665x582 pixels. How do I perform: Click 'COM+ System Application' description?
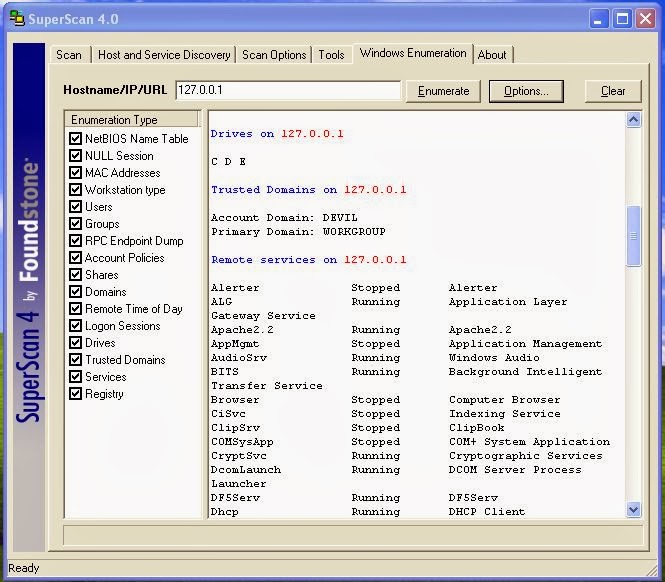[529, 442]
